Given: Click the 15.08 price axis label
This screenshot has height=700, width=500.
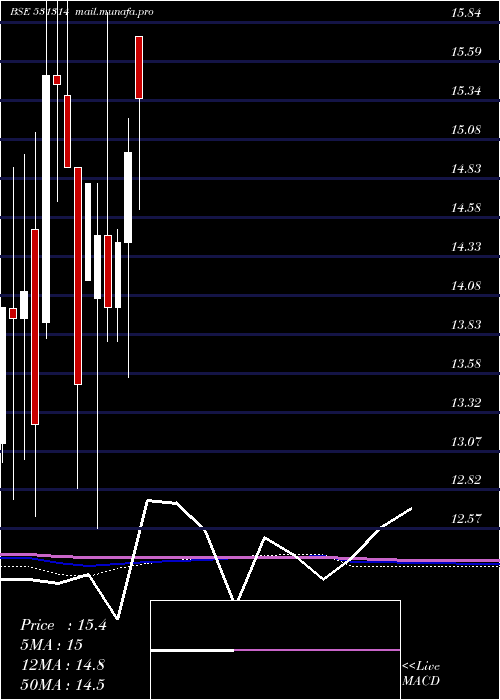Looking at the screenshot, I should (466, 130).
